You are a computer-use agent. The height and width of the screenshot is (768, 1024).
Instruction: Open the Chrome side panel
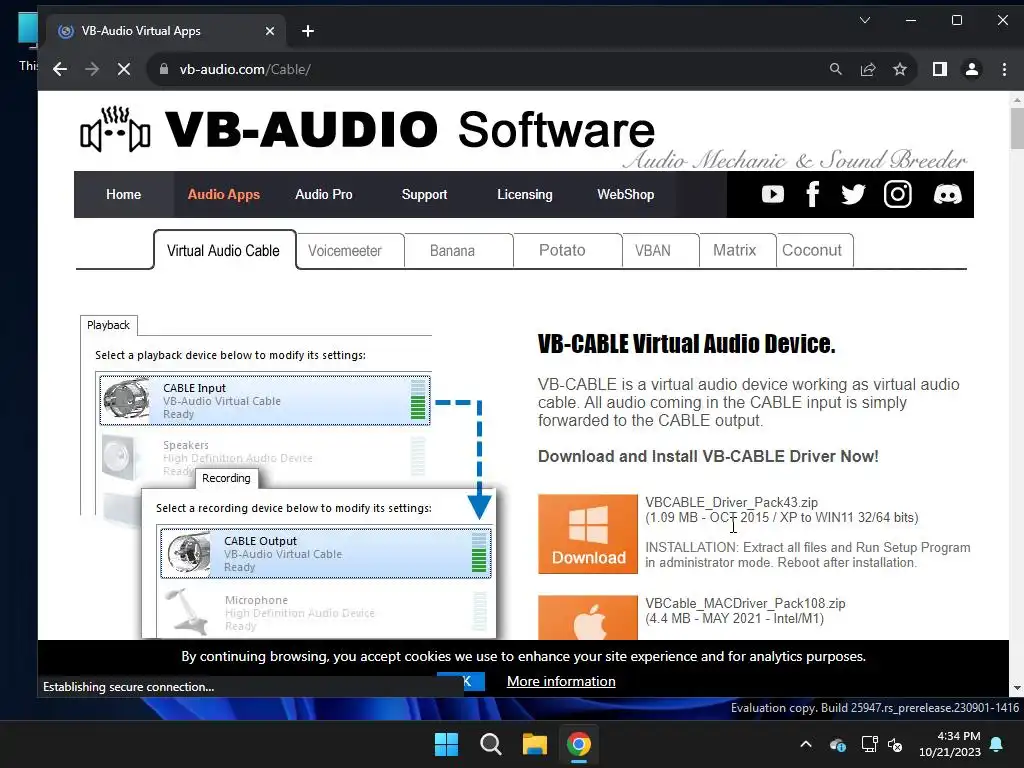(940, 69)
